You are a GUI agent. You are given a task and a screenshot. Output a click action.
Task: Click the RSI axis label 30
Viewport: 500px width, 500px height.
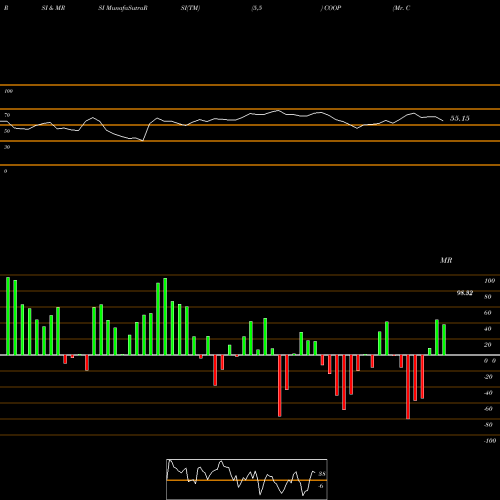tap(7, 147)
